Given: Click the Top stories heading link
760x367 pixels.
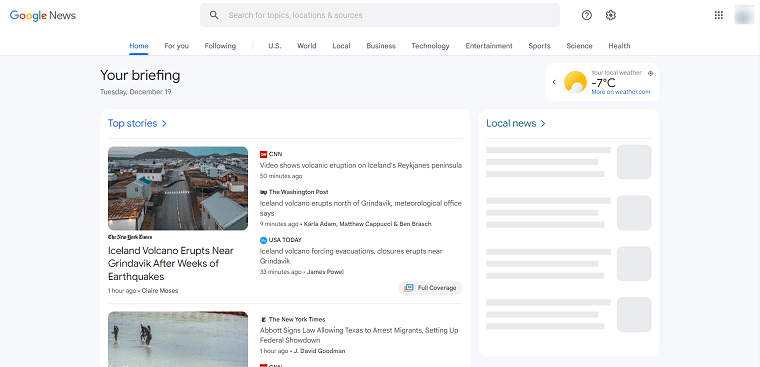Looking at the screenshot, I should coord(132,124).
